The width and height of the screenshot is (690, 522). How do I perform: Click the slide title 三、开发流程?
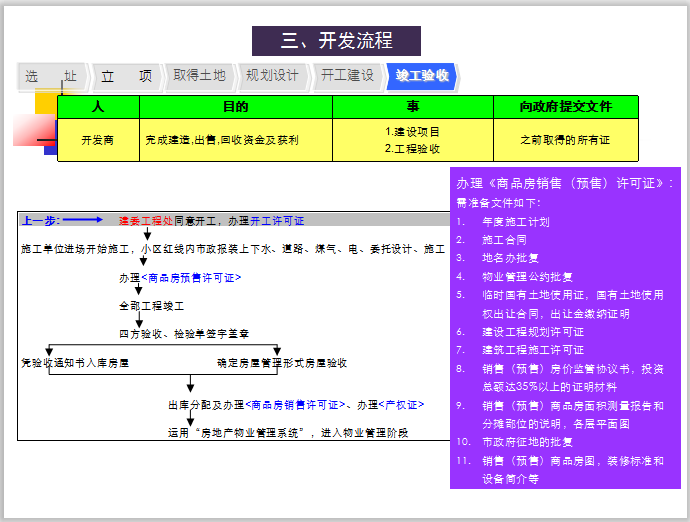pos(336,41)
